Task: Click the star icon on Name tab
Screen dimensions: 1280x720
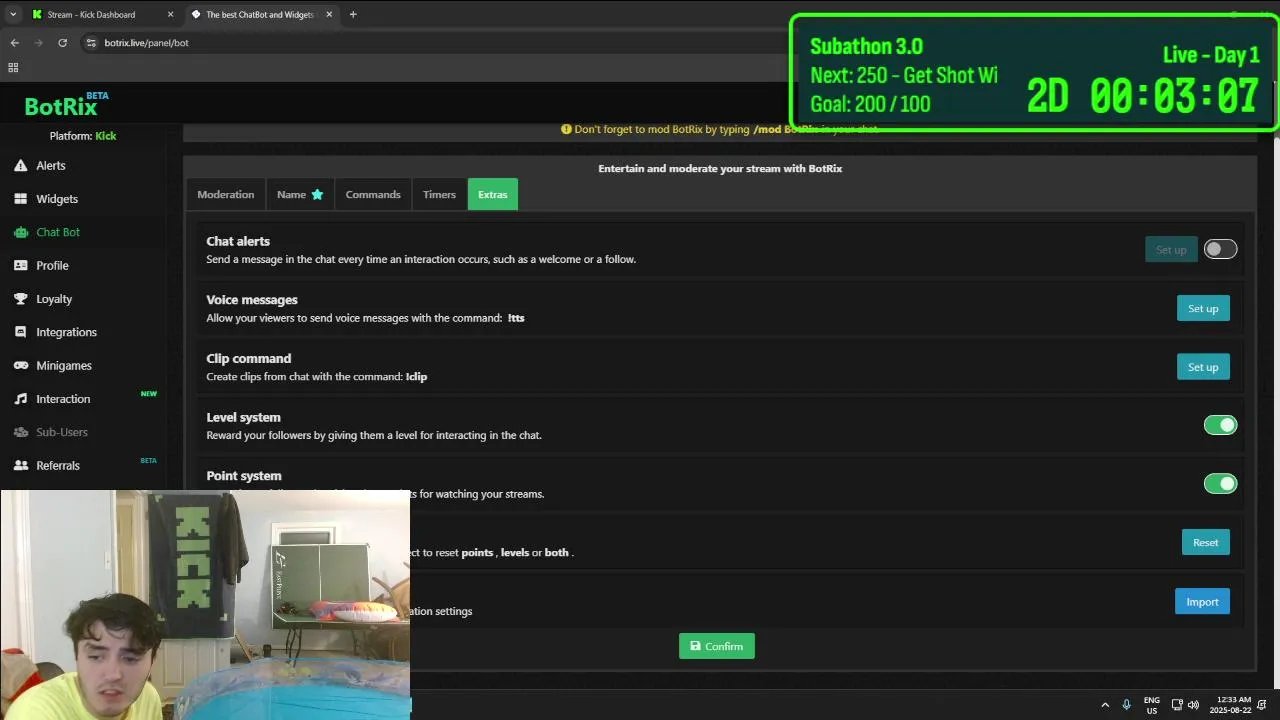Action: 317,194
